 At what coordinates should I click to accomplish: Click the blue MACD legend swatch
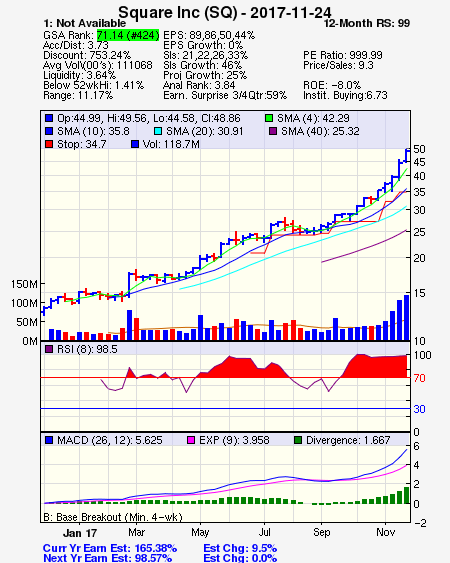pos(49,440)
